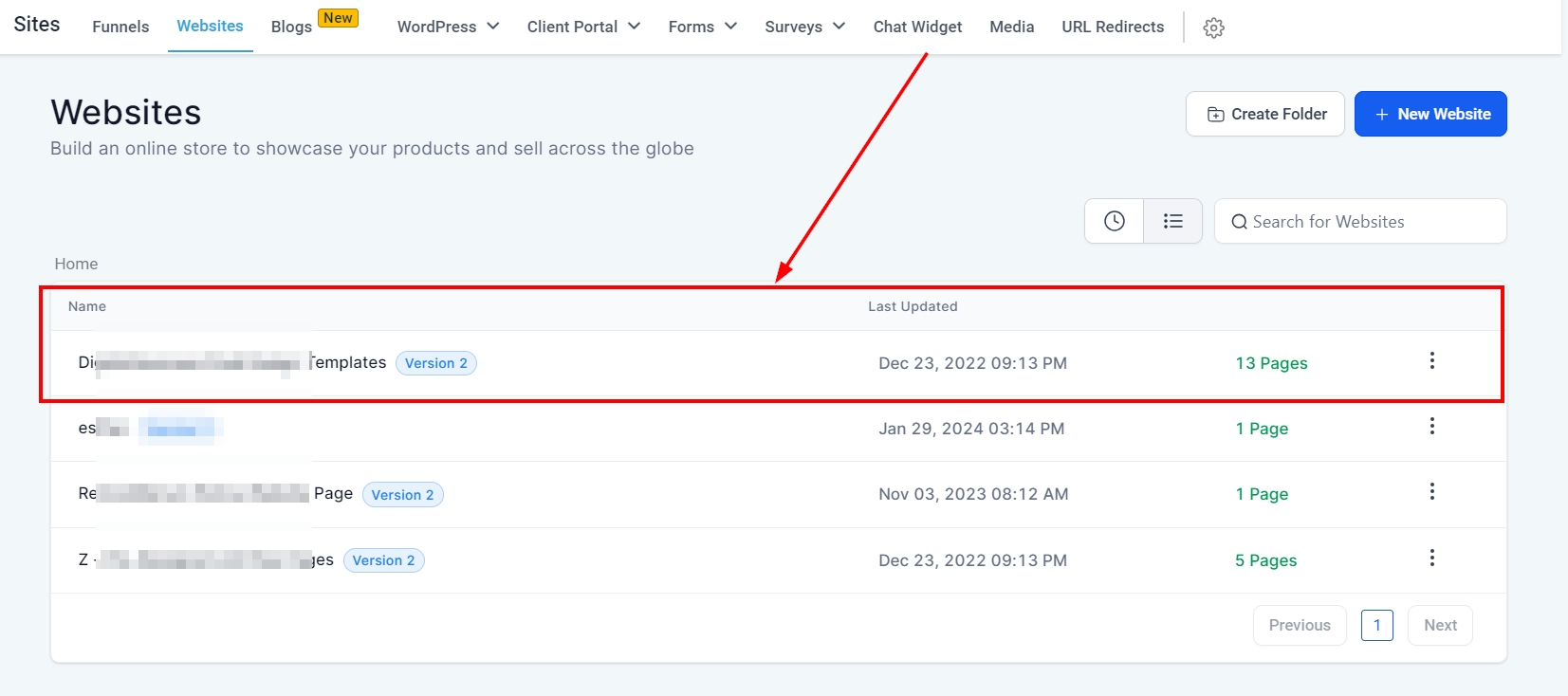Open the Forms dropdown menu

click(702, 27)
